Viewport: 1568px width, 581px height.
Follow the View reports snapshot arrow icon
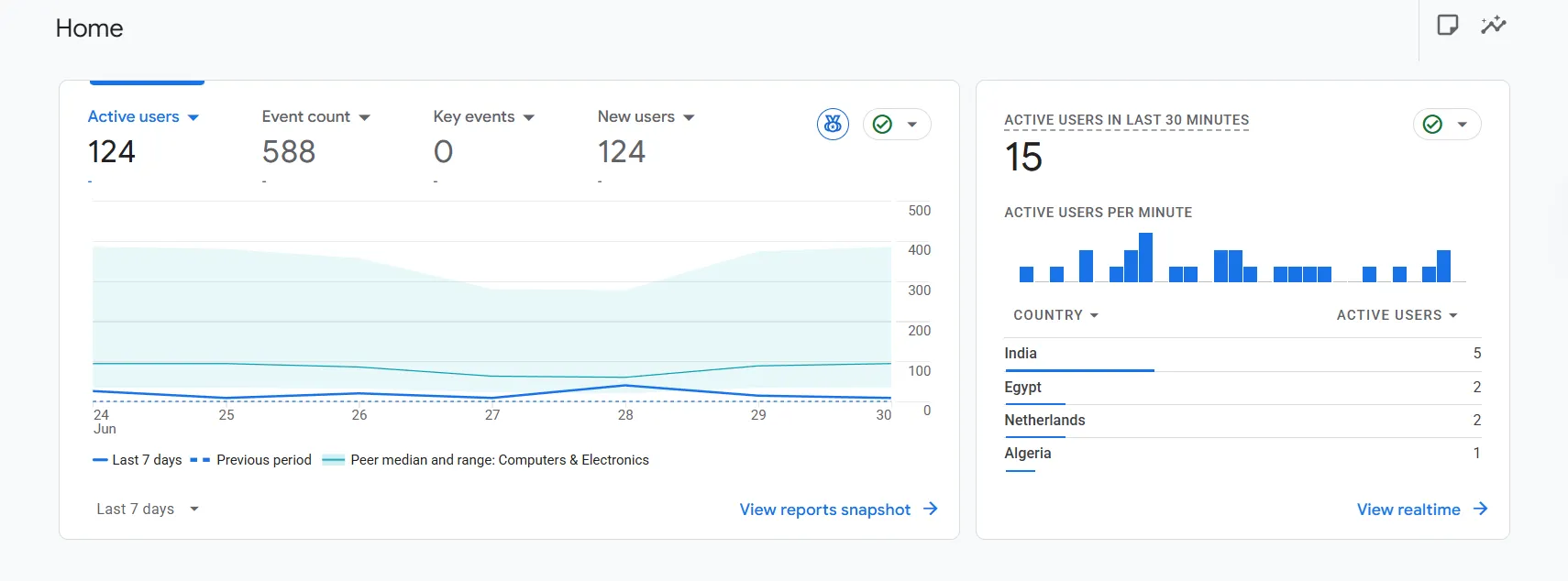931,509
